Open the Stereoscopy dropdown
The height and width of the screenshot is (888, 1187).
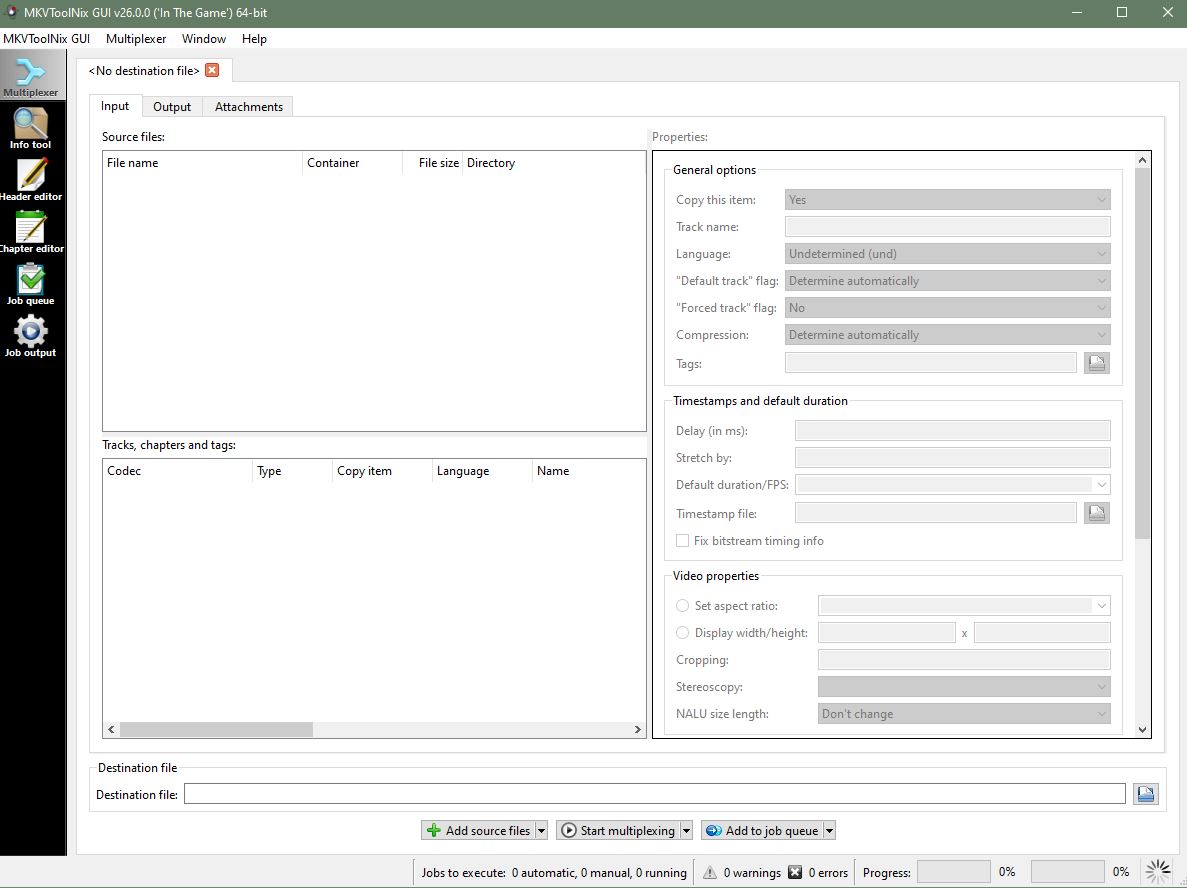pyautogui.click(x=964, y=687)
